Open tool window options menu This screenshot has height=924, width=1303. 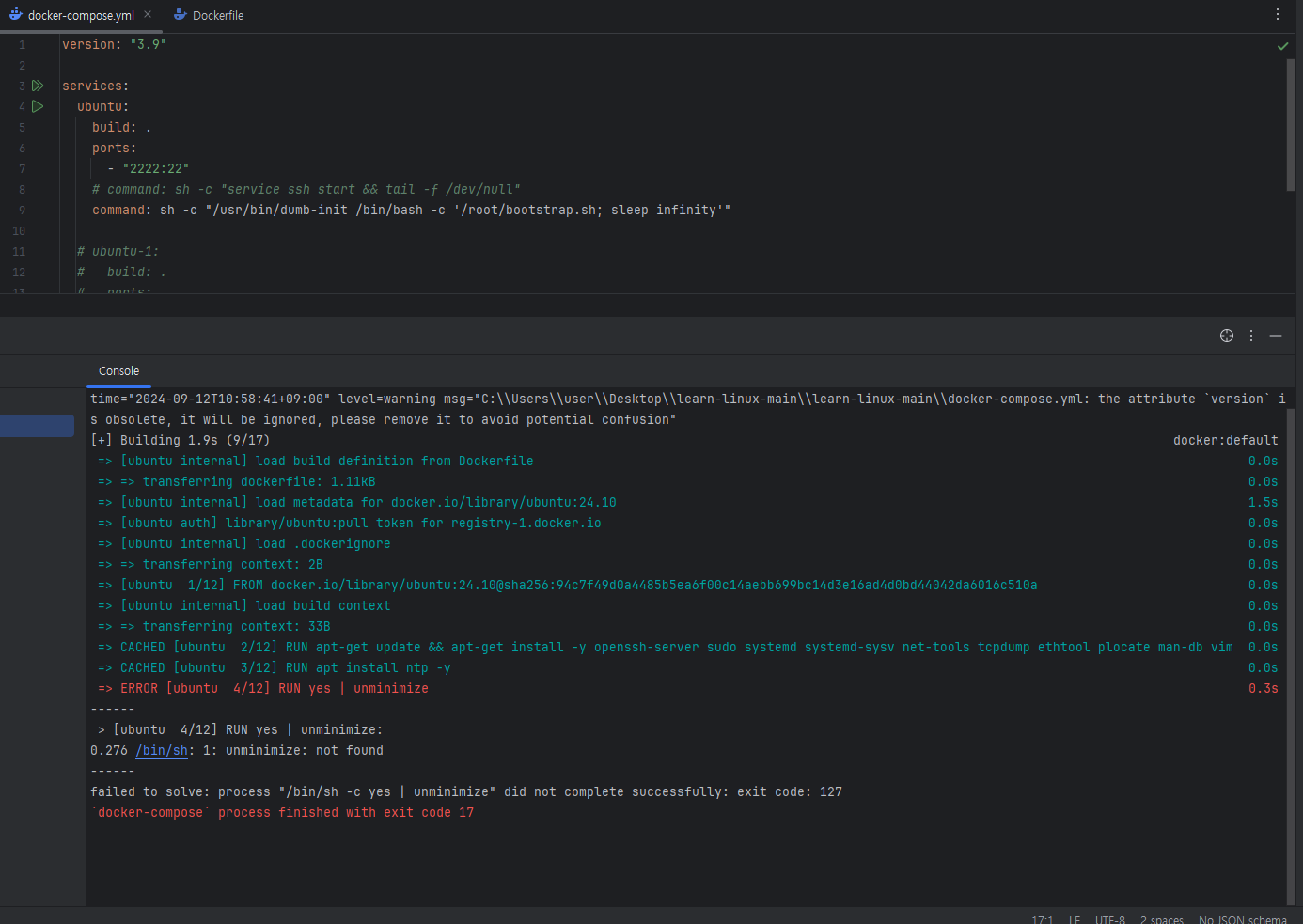pyautogui.click(x=1251, y=336)
